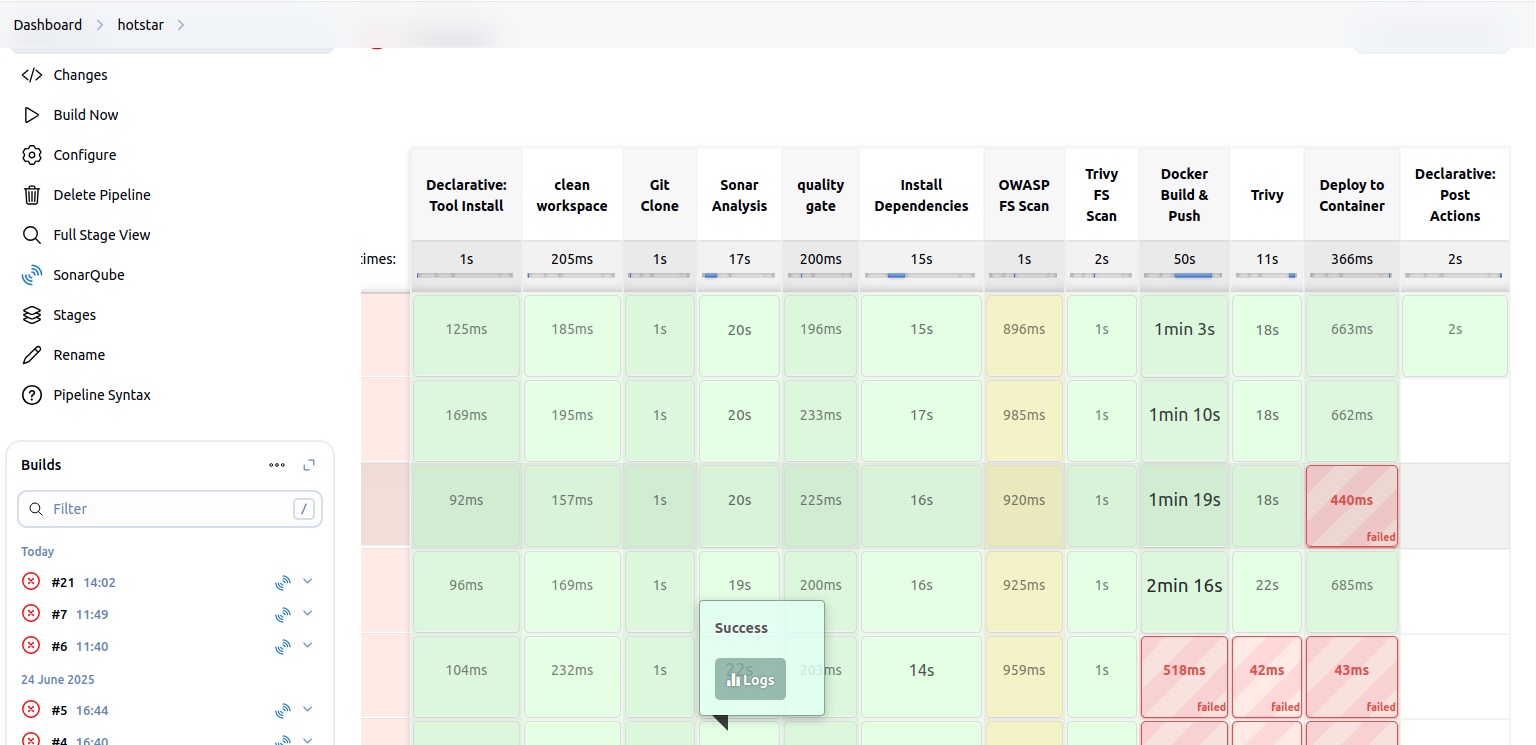The height and width of the screenshot is (745, 1536).
Task: Click the Today label in Builds
Action: (38, 552)
